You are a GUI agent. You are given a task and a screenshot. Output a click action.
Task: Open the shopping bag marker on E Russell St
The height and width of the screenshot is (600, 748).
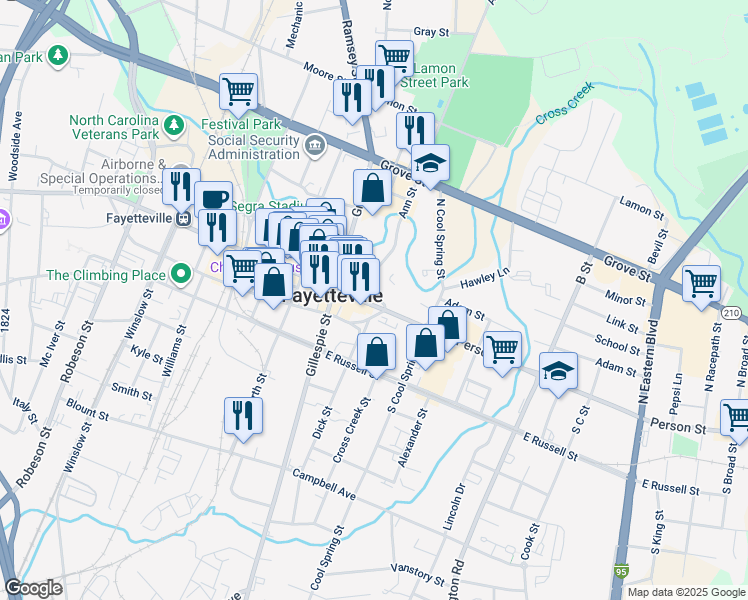coord(376,351)
